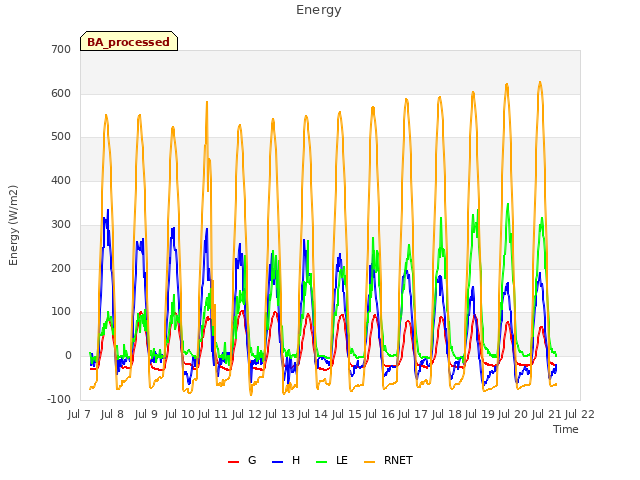Click the Jul 8 x-axis tick label
Image resolution: width=640 pixels, height=480 pixels.
pyautogui.click(x=112, y=414)
